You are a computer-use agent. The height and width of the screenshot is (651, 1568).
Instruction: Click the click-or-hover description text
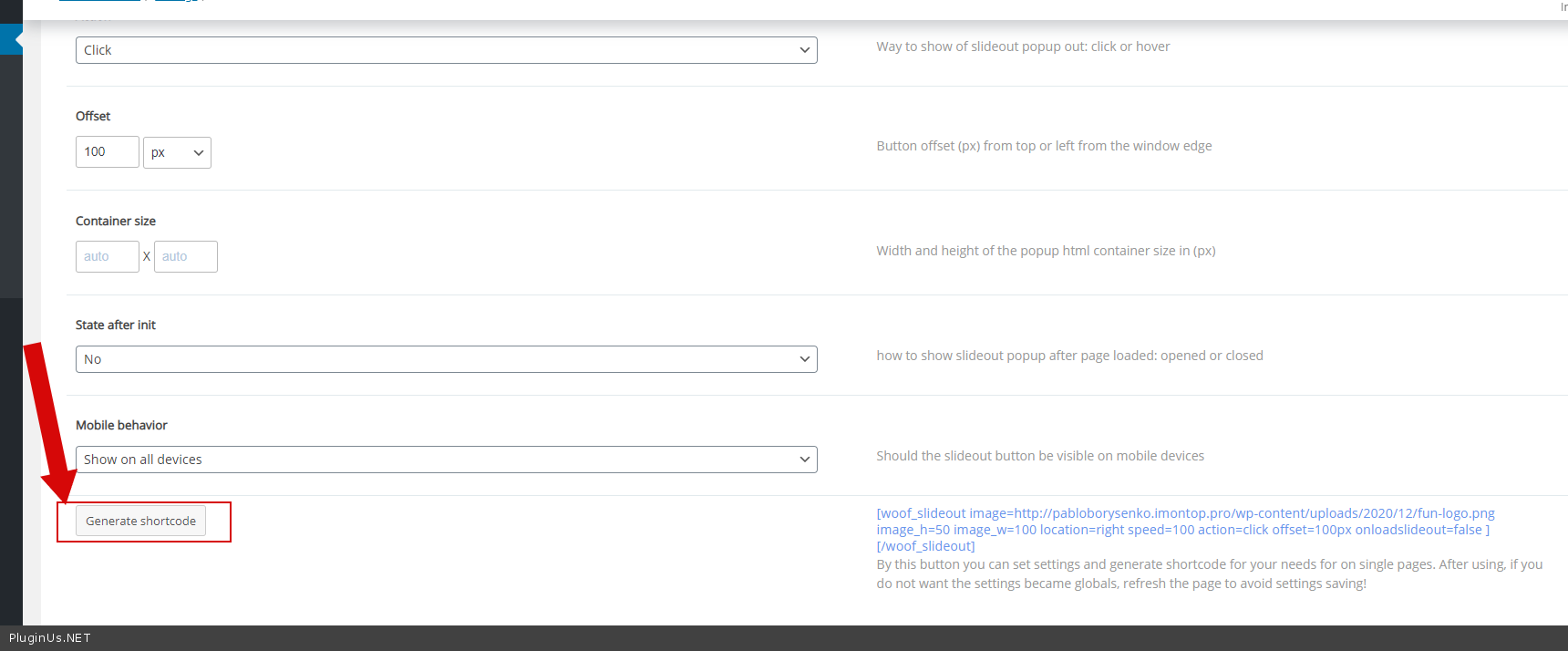point(1023,46)
